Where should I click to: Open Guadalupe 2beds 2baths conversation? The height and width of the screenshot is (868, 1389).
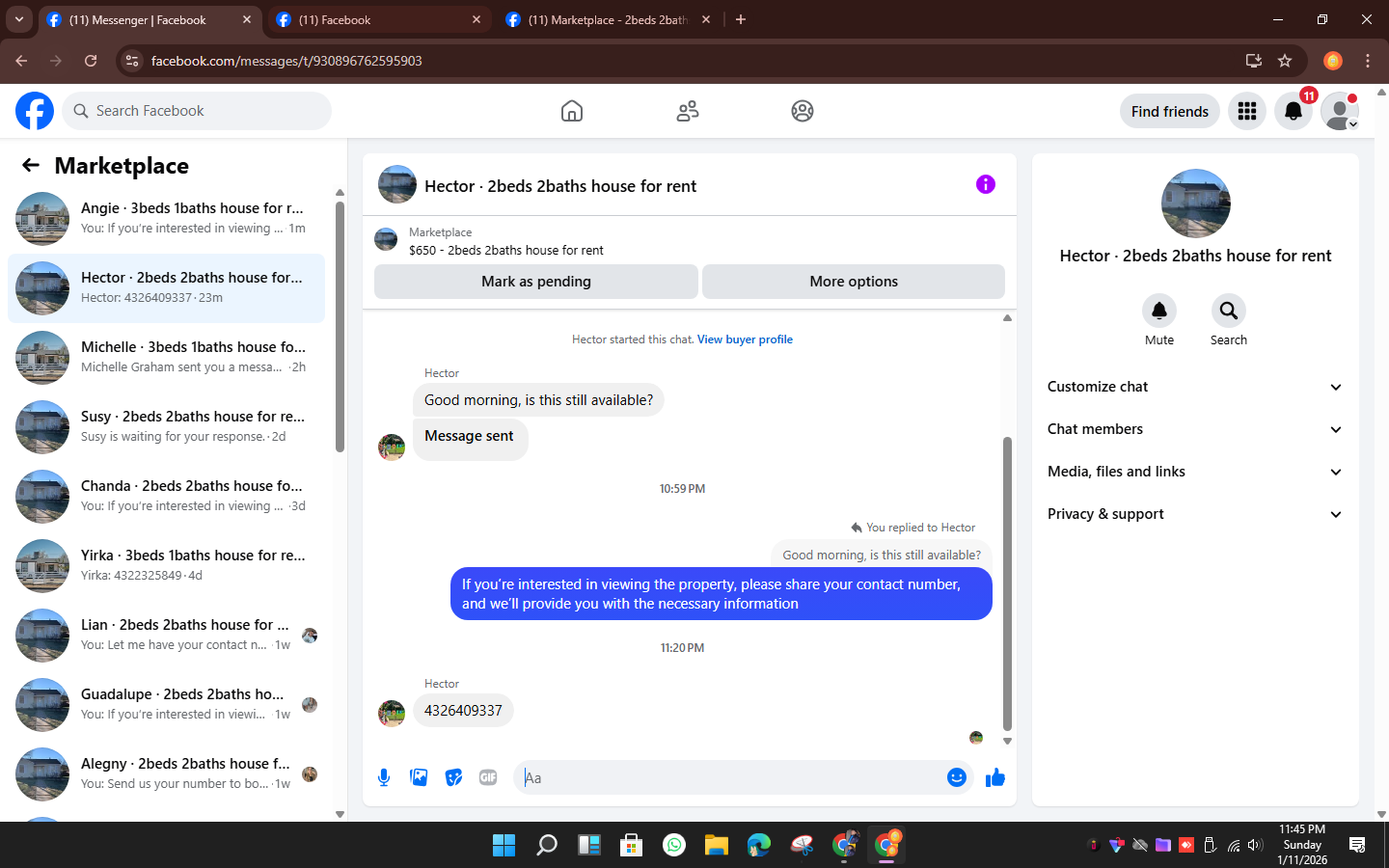pos(166,705)
